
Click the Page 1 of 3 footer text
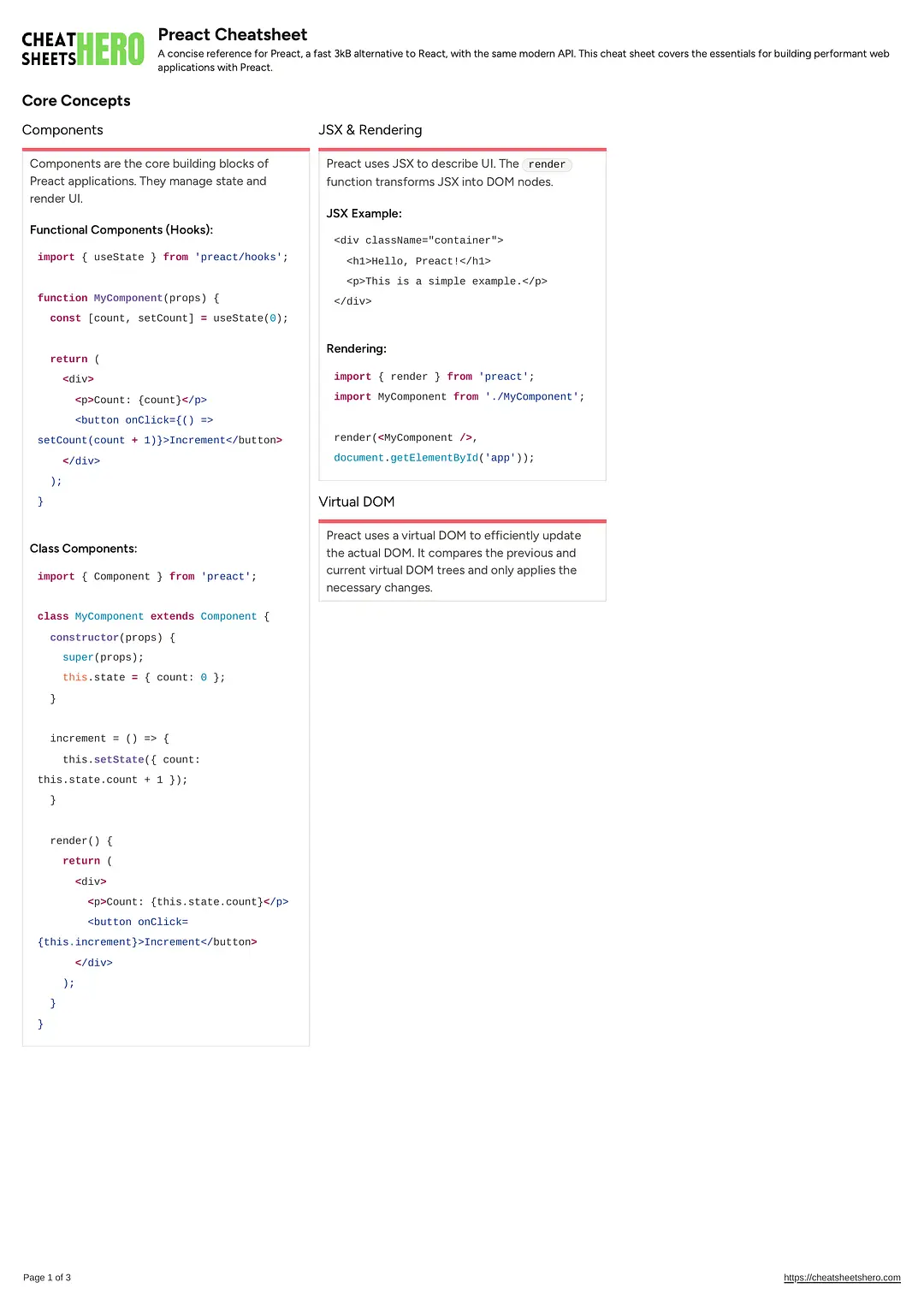pos(47,1278)
